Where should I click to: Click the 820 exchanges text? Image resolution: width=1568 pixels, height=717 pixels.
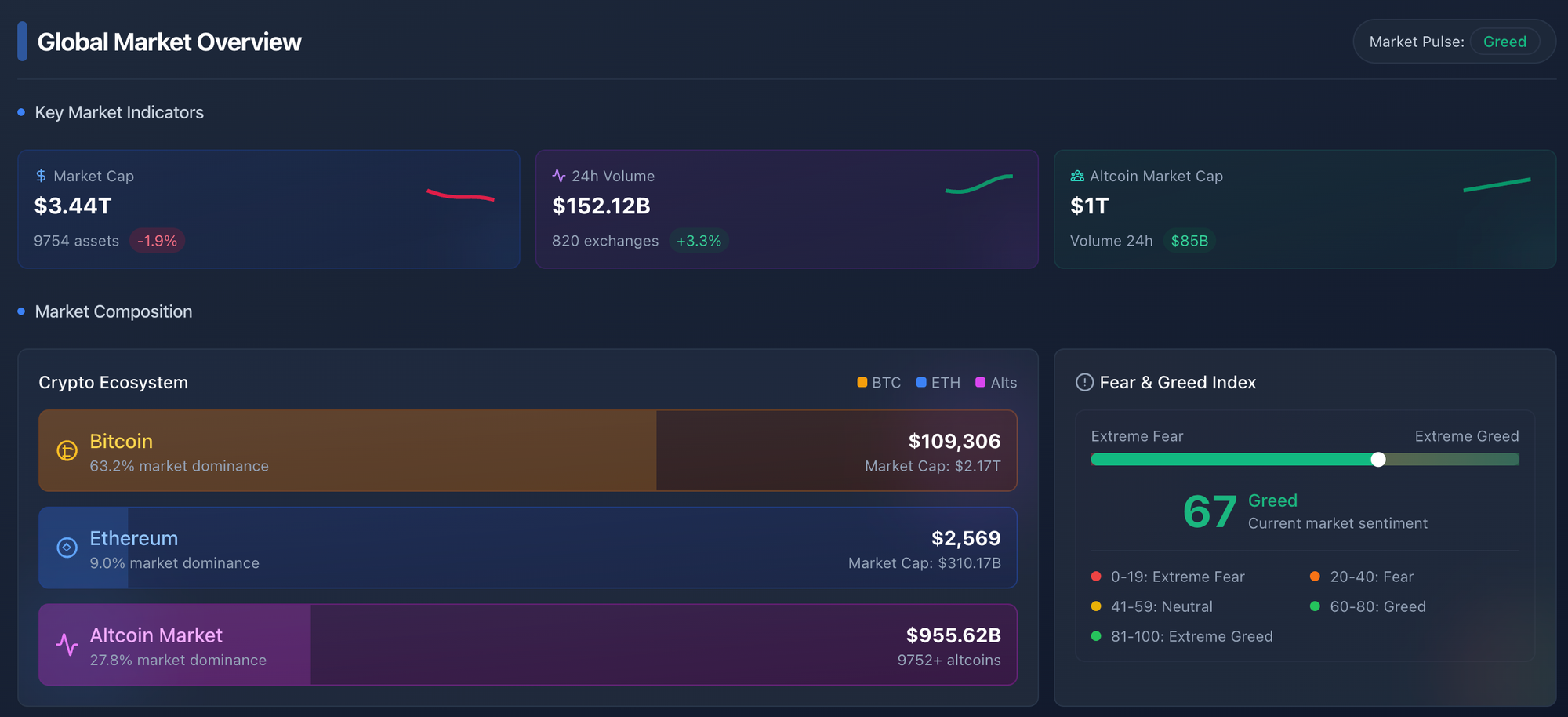coord(605,241)
